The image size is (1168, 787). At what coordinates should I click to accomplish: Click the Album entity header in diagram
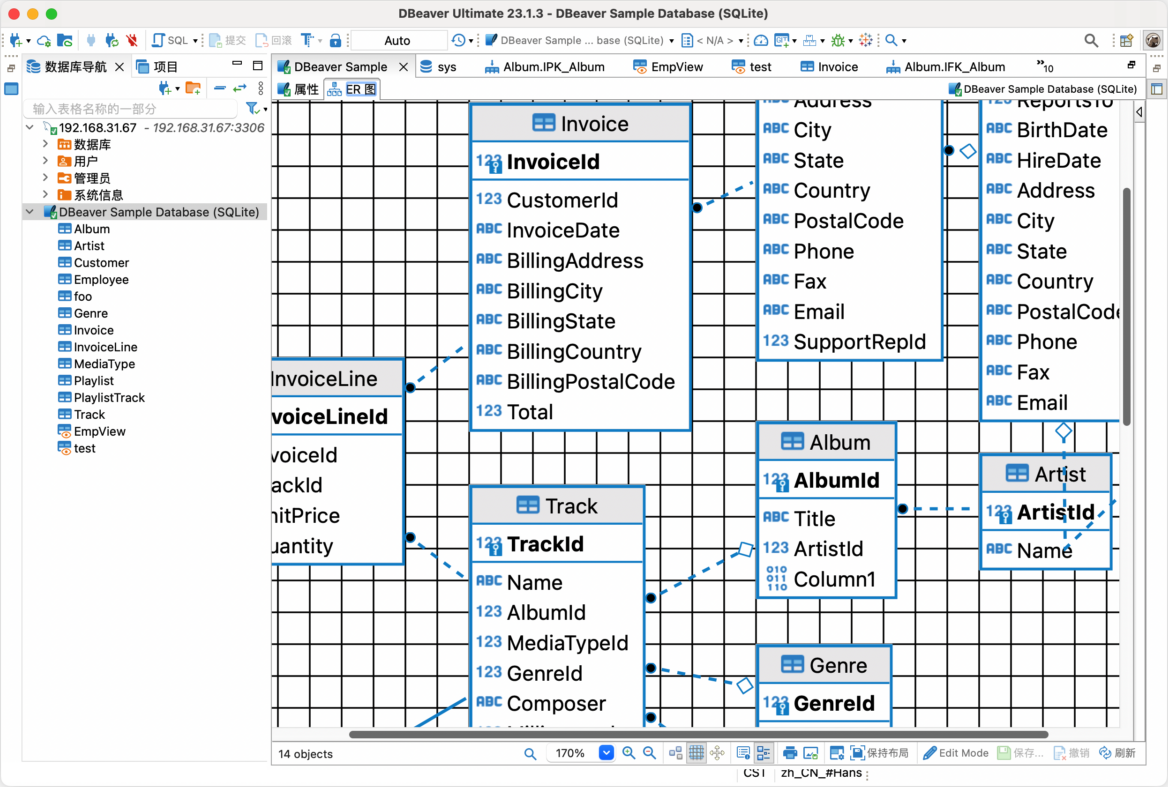[x=825, y=442]
